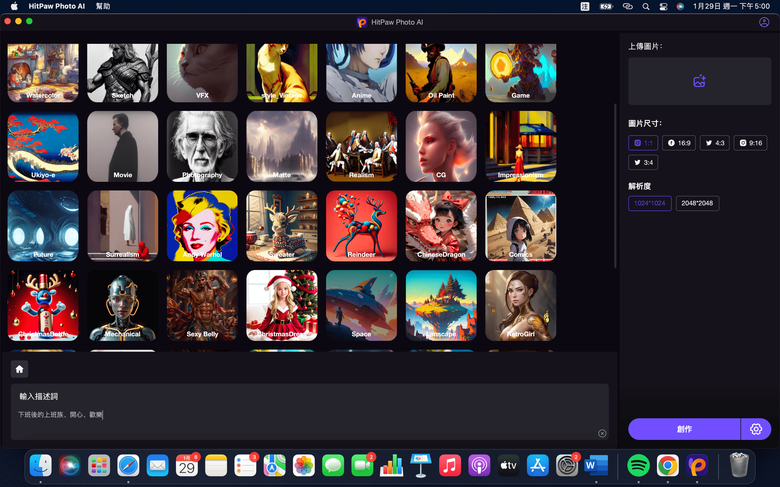
Task: Choose the Andy Warhol style thumbnail
Action: click(x=202, y=226)
